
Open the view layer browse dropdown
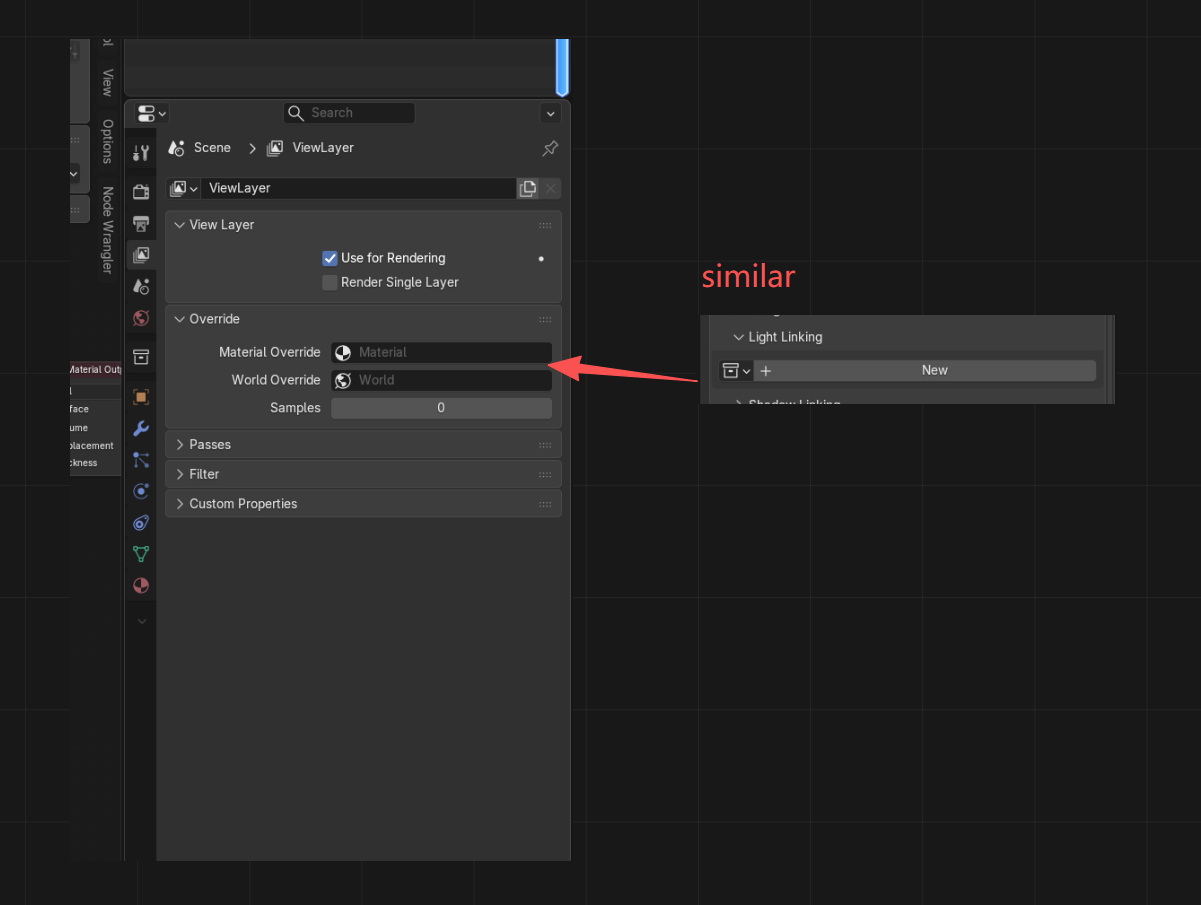(184, 188)
